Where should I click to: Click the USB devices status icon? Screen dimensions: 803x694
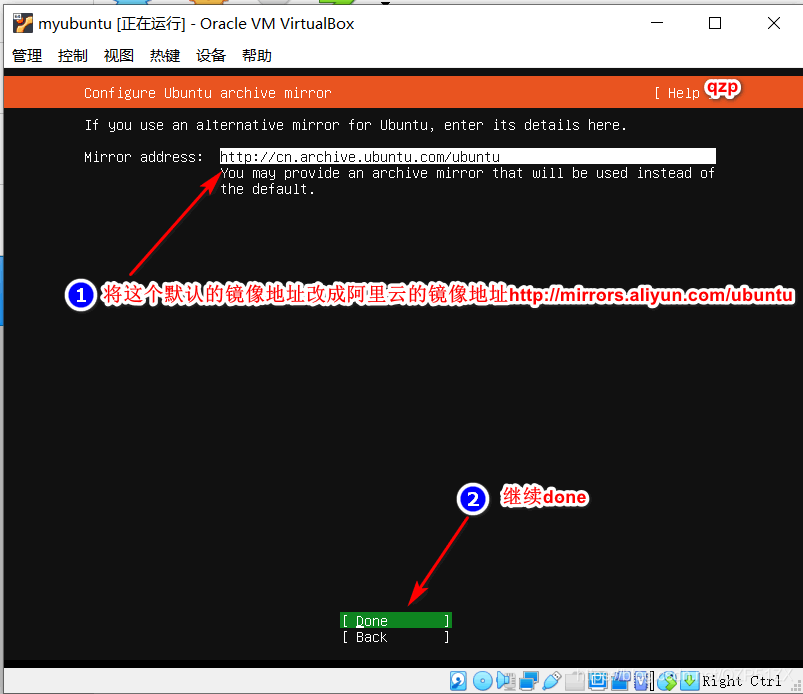tap(552, 681)
